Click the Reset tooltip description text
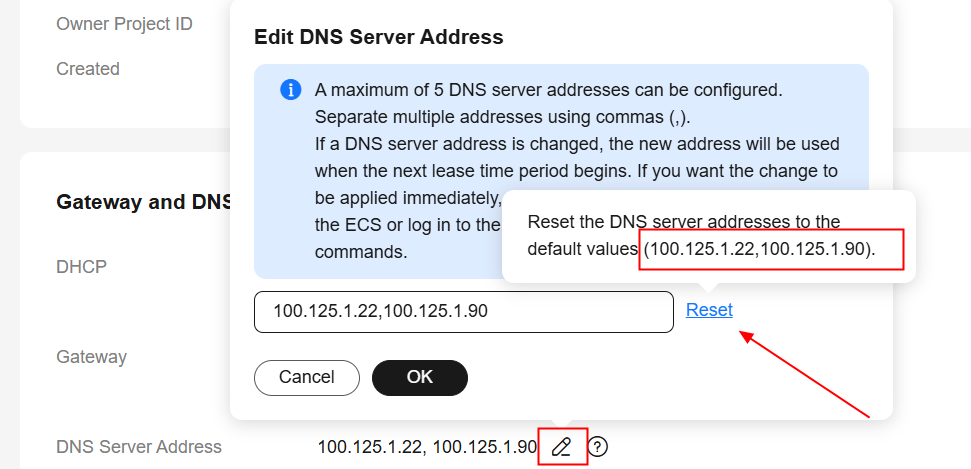The height and width of the screenshot is (469, 971). pyautogui.click(x=684, y=221)
